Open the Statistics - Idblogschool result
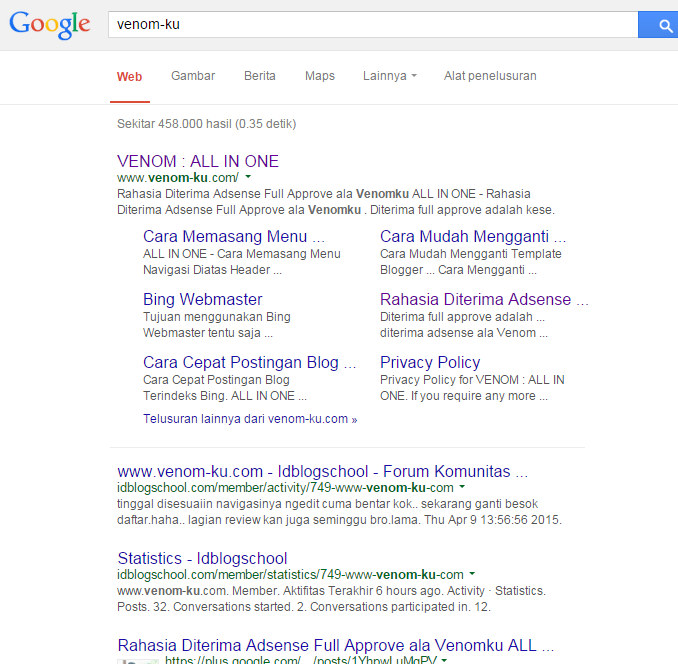This screenshot has width=678, height=664. coord(202,558)
